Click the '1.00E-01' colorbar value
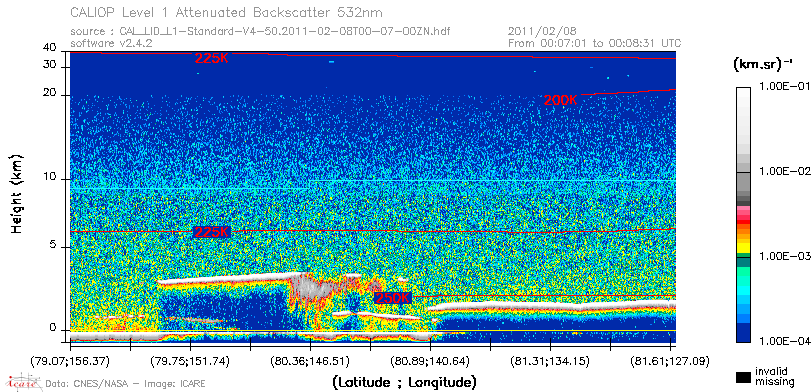The height and width of the screenshot is (392, 811). 784,87
